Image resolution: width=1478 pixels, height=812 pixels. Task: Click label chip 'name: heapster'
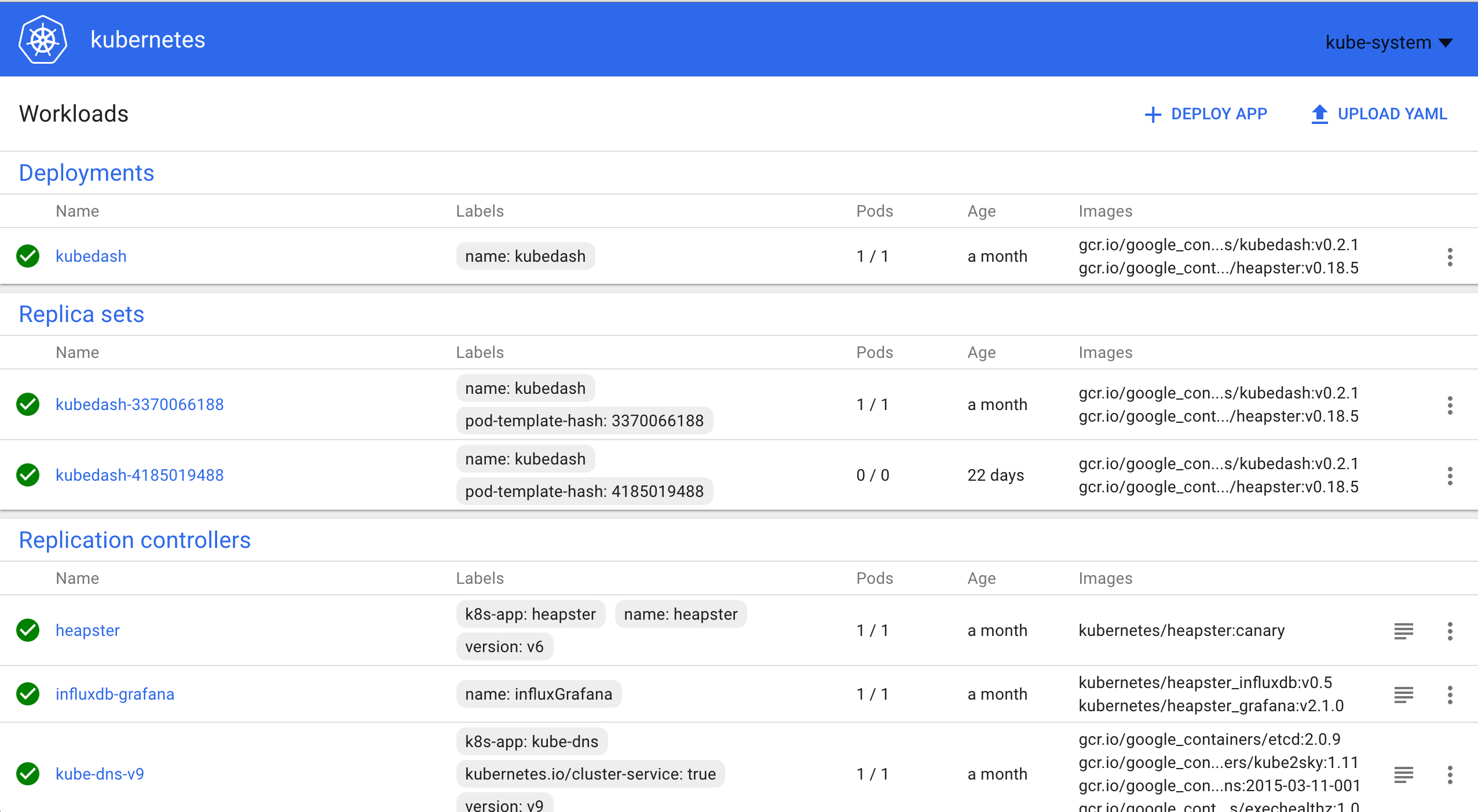coord(681,614)
